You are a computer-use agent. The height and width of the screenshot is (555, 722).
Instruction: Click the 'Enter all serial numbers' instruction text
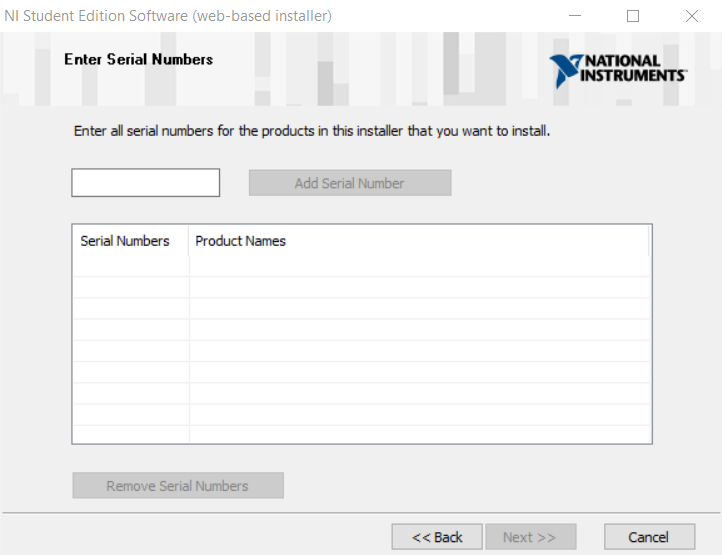(312, 131)
